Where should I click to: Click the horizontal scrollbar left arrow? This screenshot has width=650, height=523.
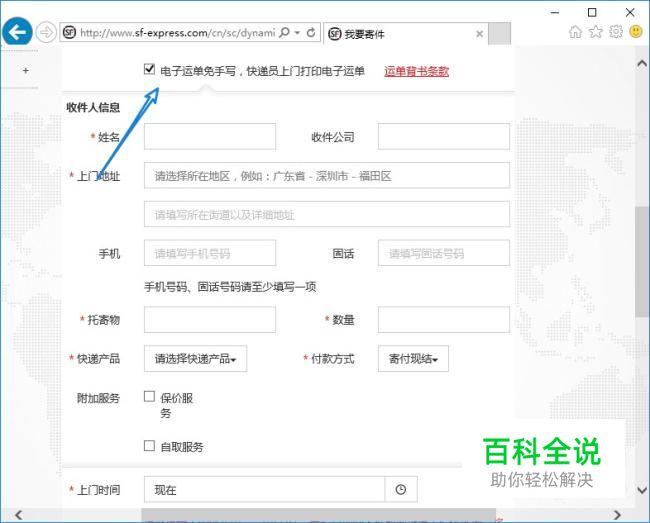tap(19, 515)
